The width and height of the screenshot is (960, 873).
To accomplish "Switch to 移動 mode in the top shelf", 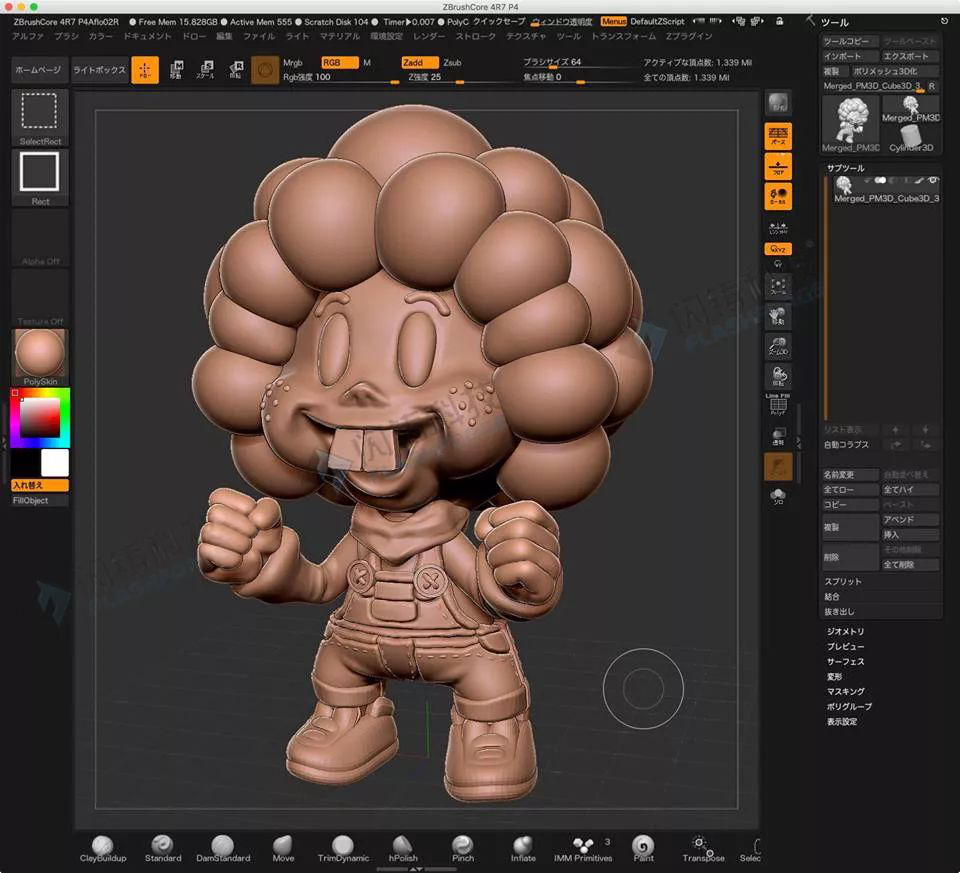I will pos(176,70).
